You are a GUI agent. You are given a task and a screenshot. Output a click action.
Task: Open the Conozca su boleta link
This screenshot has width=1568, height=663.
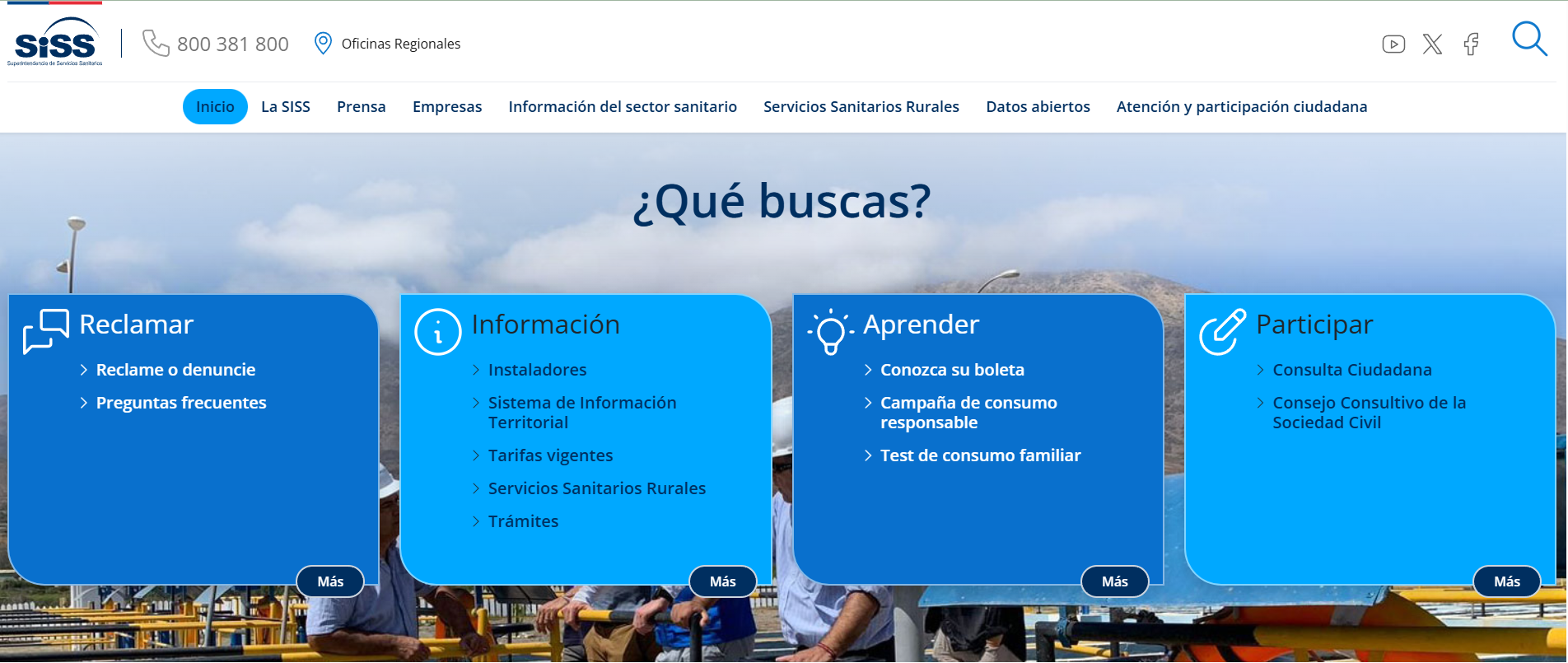pyautogui.click(x=952, y=370)
